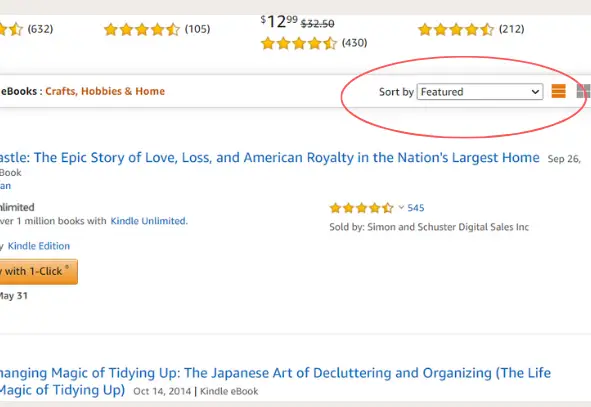The width and height of the screenshot is (591, 407).
Task: Open the (212) review count
Action: [511, 29]
